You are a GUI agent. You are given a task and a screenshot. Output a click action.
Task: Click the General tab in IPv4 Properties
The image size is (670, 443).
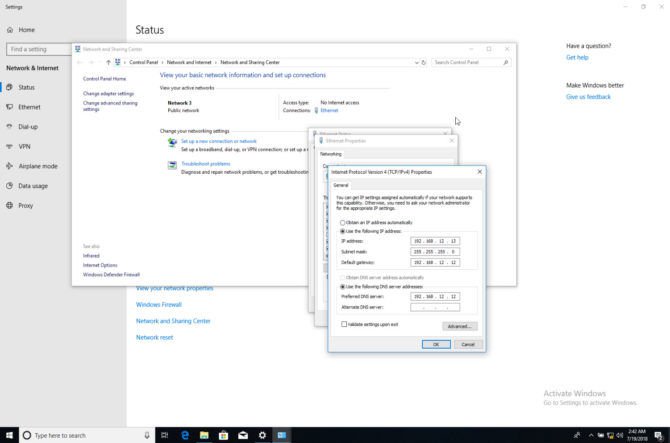click(340, 185)
